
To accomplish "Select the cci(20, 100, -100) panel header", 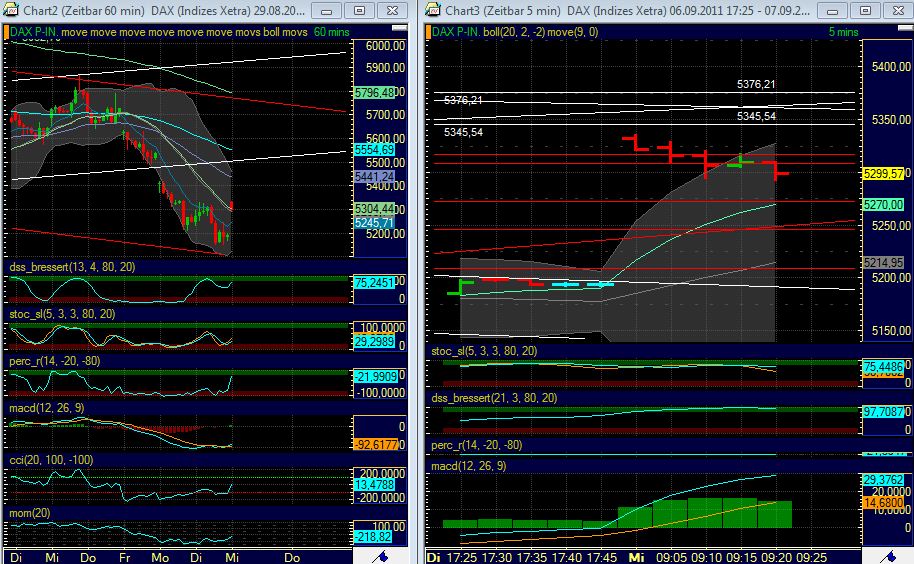I will [55, 460].
